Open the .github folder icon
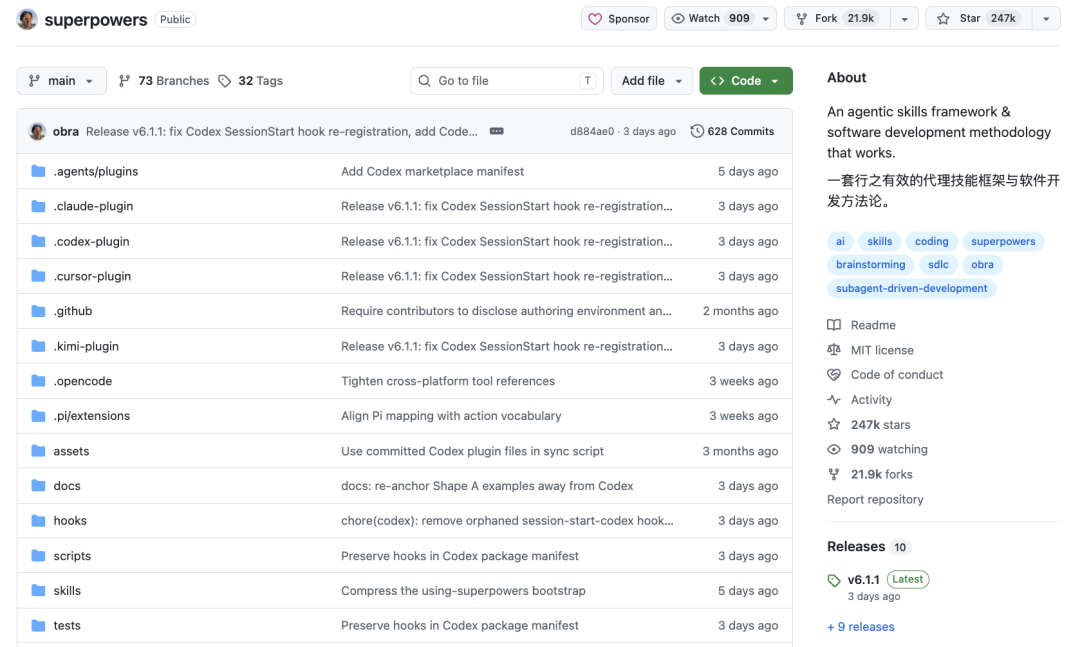This screenshot has height=647, width=1080. coord(39,311)
